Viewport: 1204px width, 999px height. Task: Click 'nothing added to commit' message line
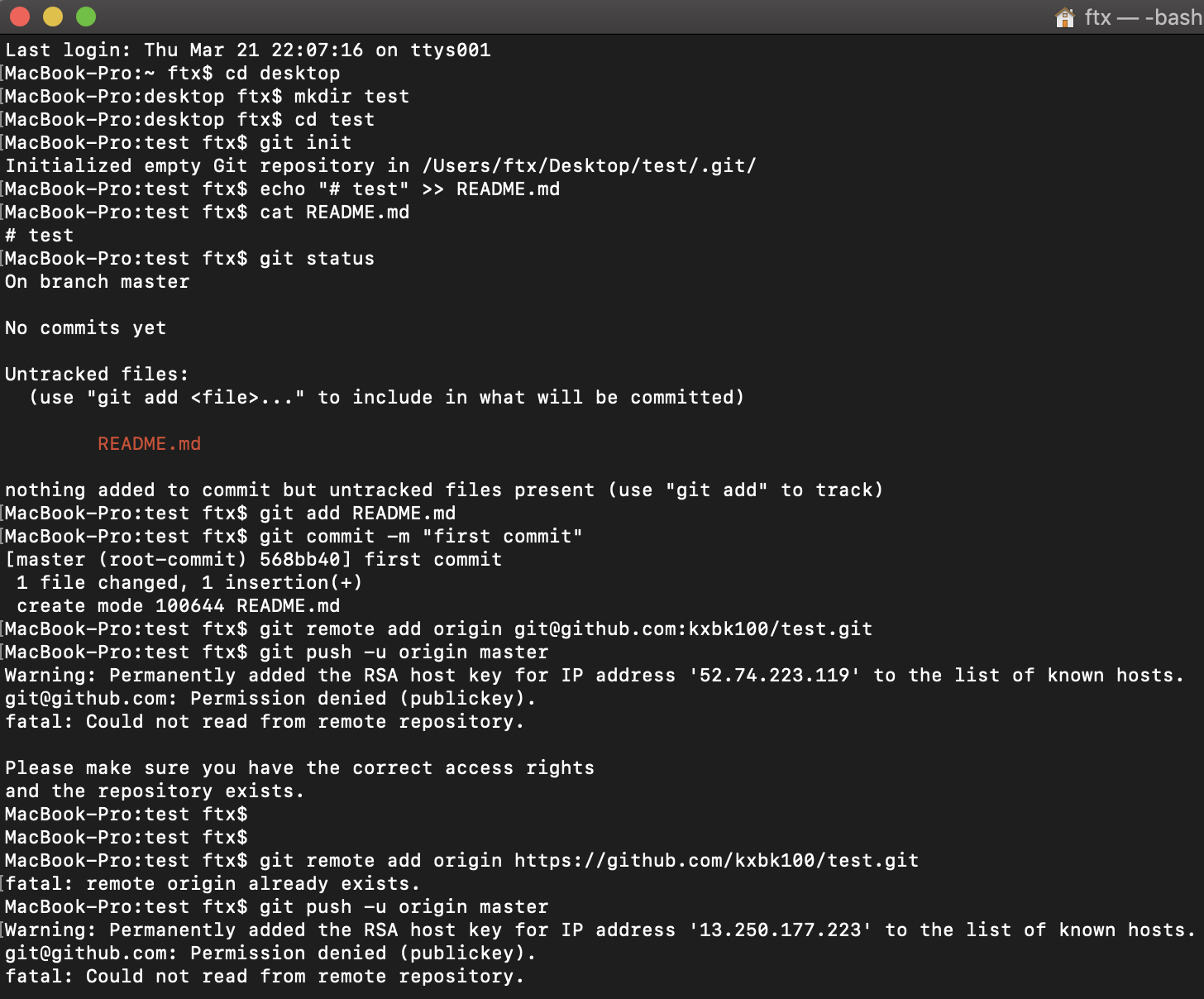tap(444, 490)
